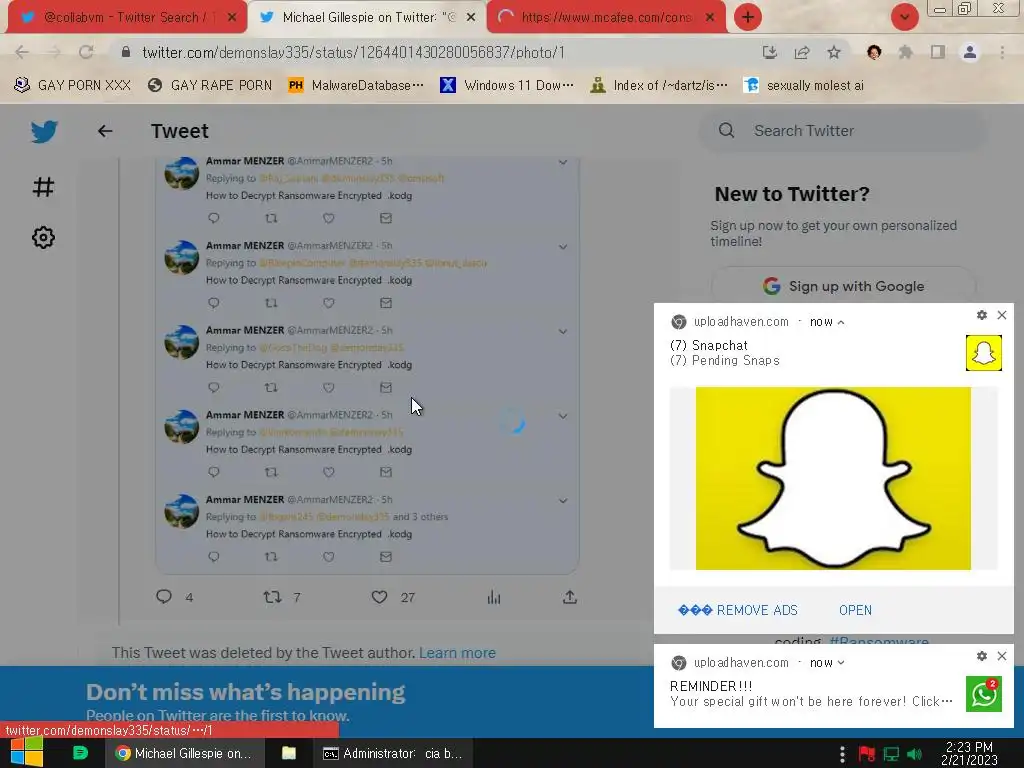This screenshot has width=1024, height=768.
Task: Click the round avatar extension icon in toolbar
Action: tap(874, 52)
